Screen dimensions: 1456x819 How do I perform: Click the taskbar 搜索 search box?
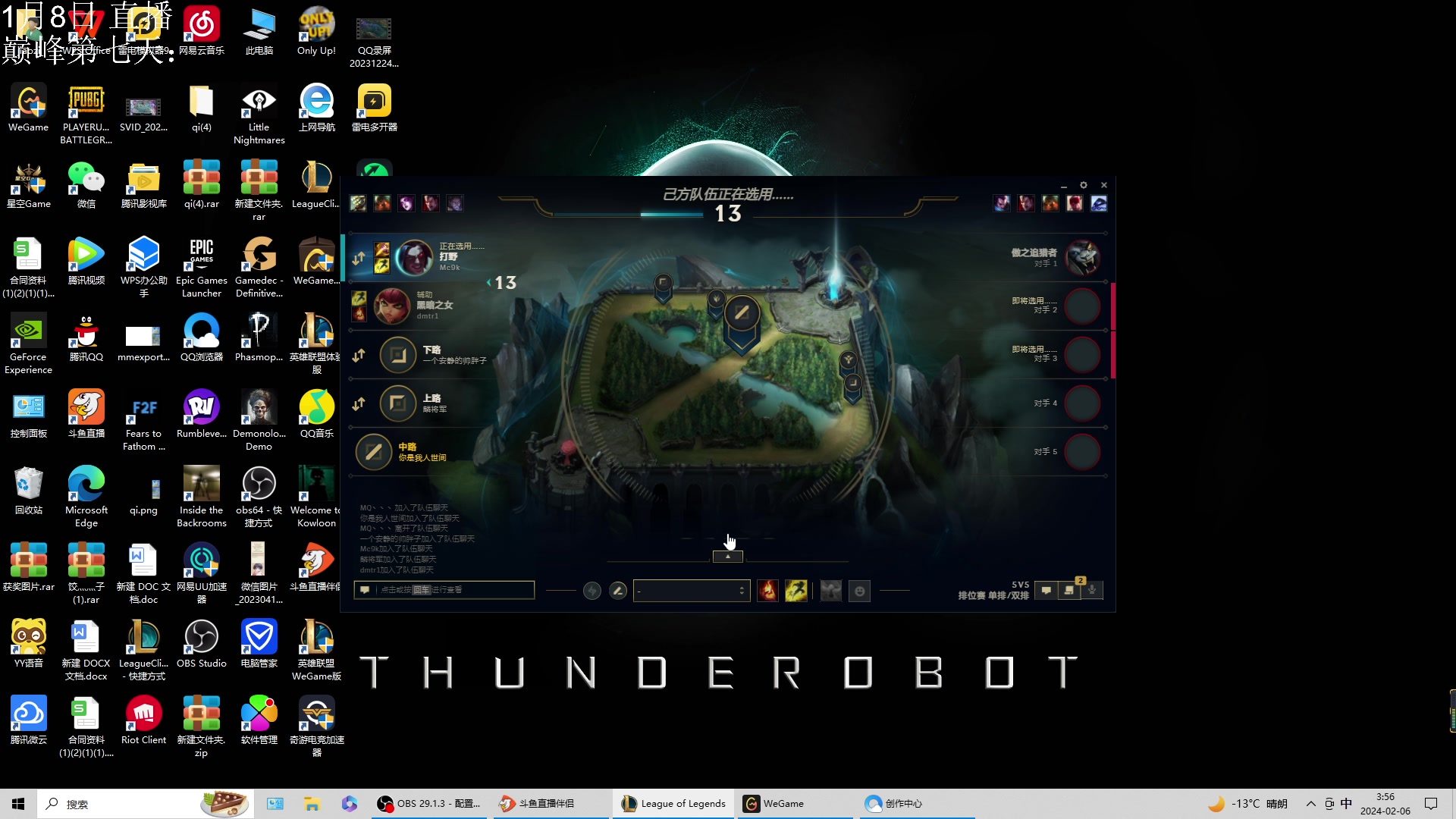click(x=146, y=804)
